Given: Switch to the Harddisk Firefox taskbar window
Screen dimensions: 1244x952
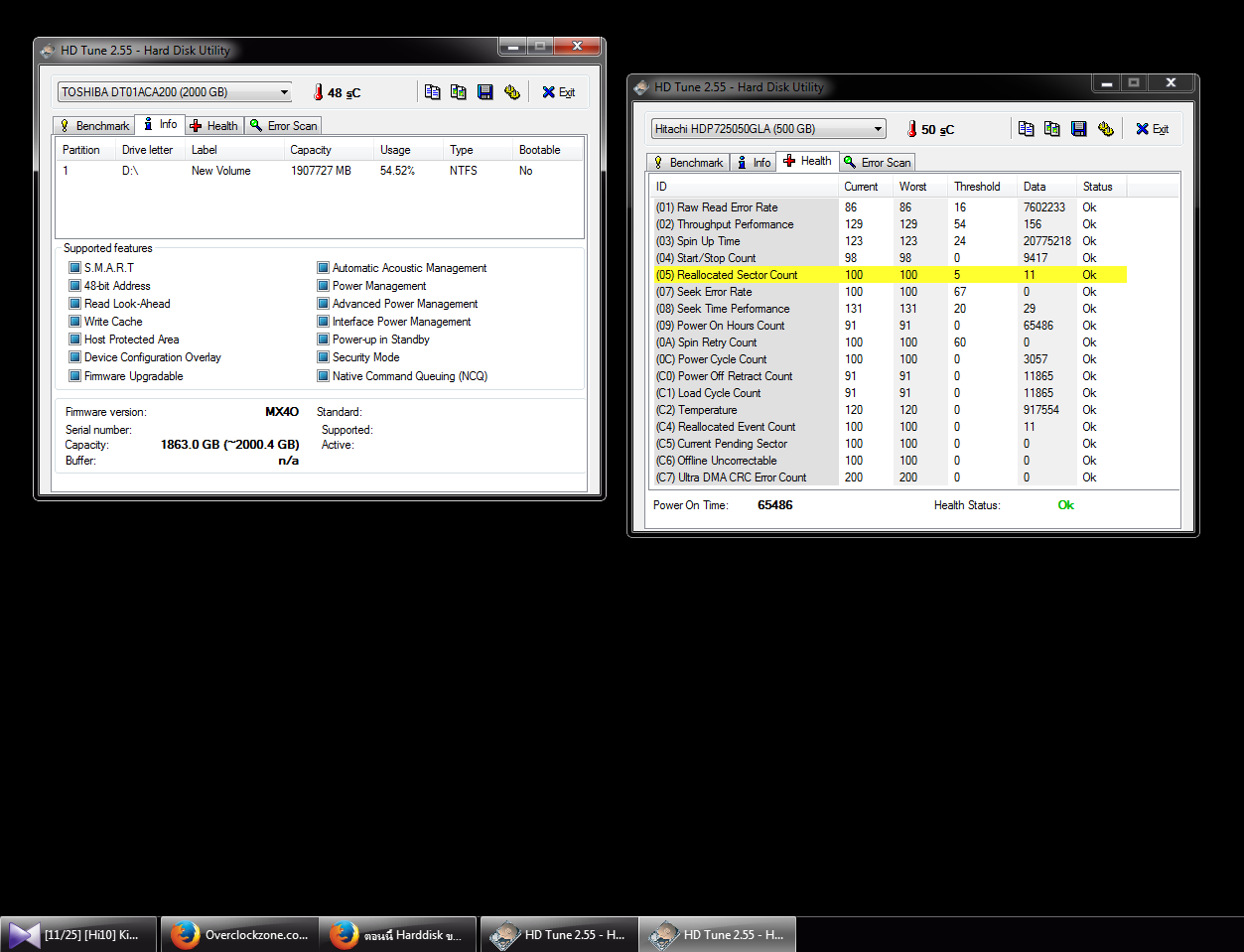Looking at the screenshot, I should click(x=398, y=934).
